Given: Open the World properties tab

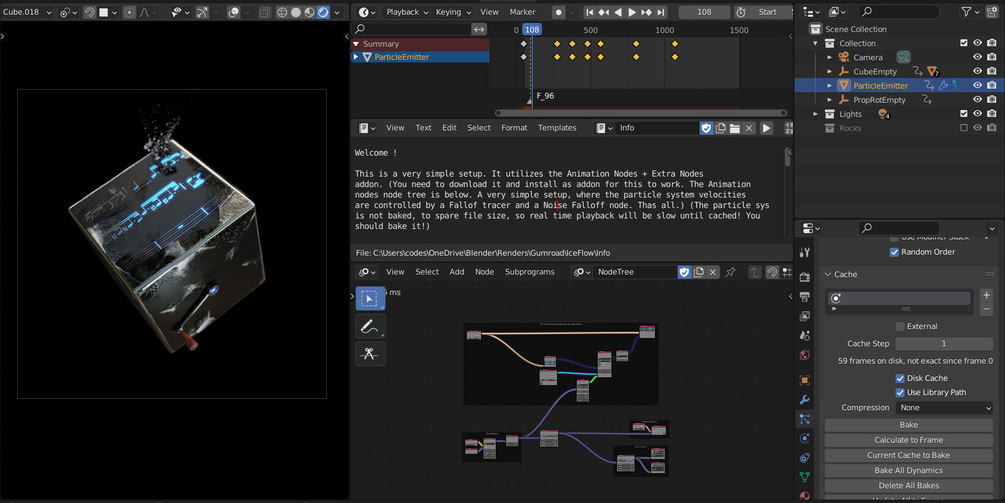Looking at the screenshot, I should [805, 355].
